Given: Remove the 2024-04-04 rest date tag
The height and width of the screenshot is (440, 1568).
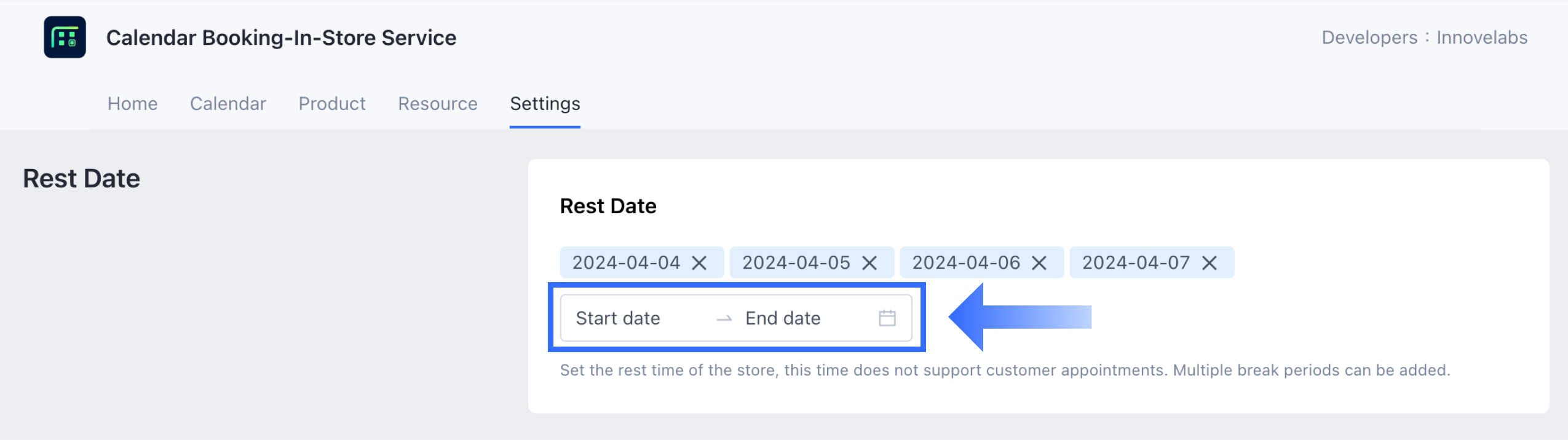Looking at the screenshot, I should (699, 263).
